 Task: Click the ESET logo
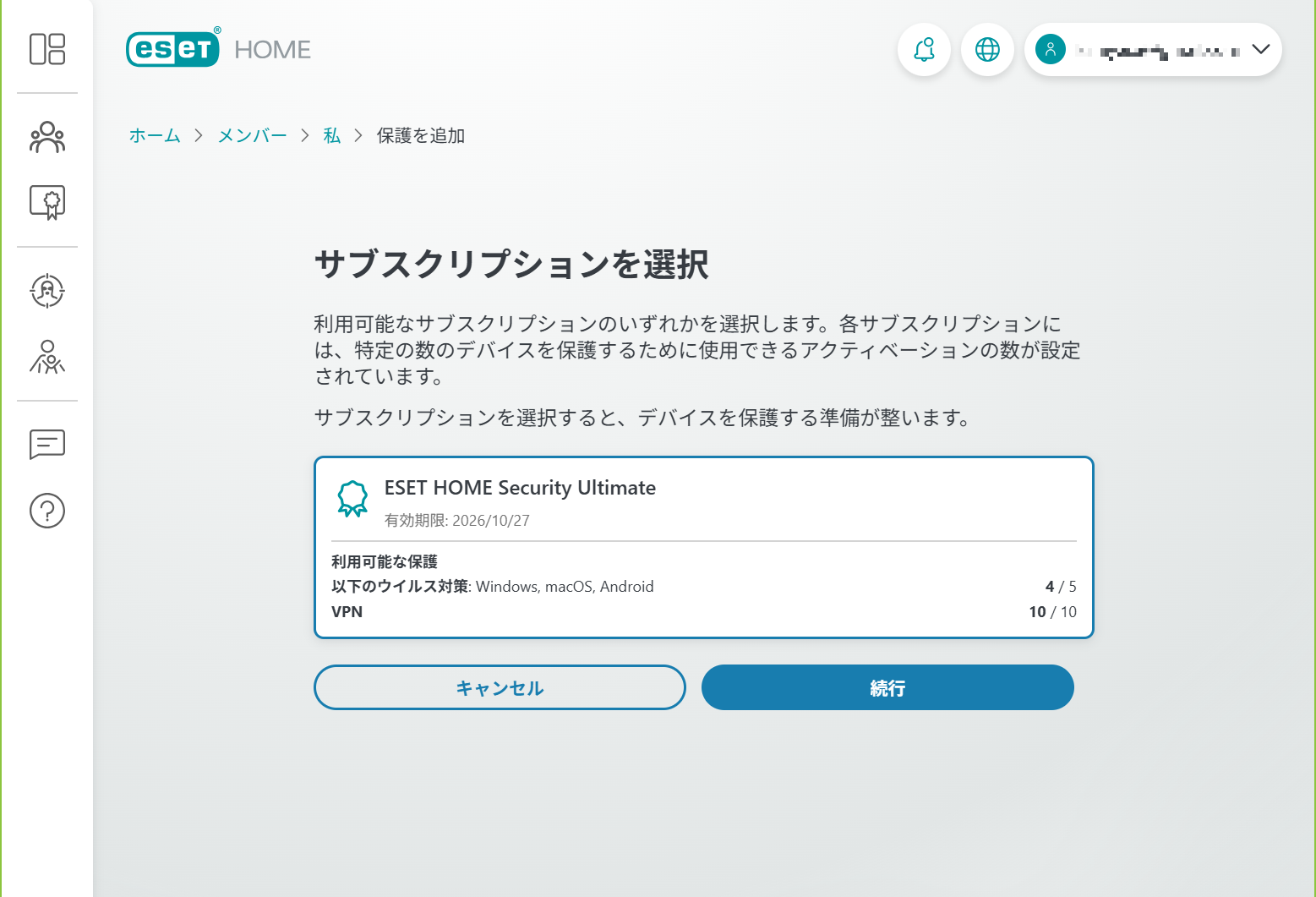pos(173,48)
